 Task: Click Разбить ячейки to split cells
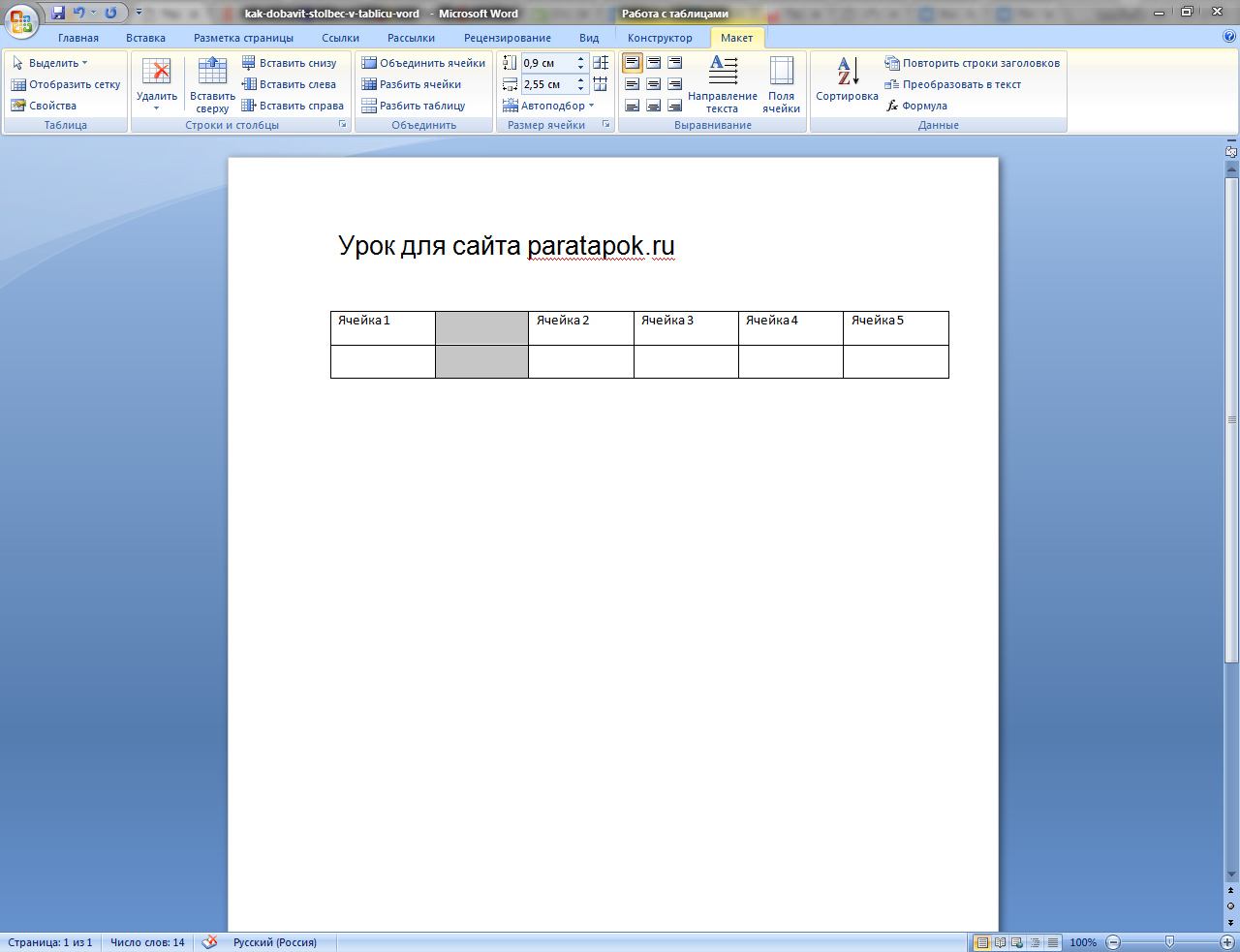[x=411, y=84]
